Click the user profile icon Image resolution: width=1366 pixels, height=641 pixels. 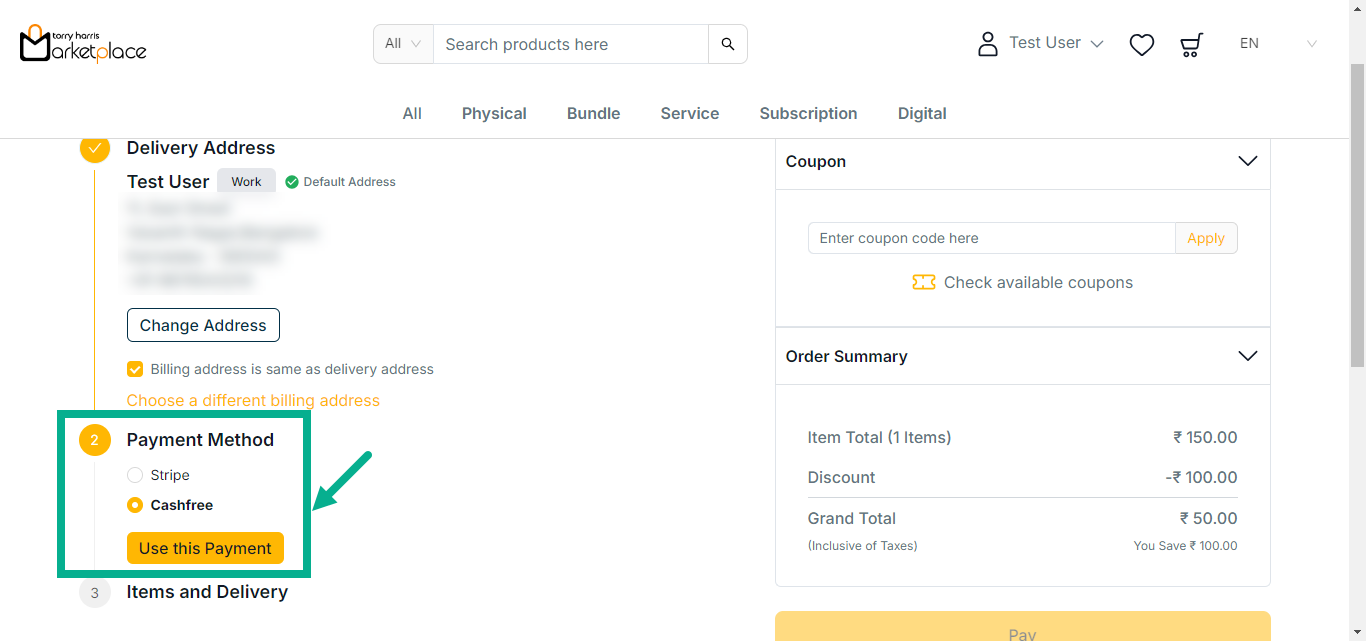tap(988, 44)
